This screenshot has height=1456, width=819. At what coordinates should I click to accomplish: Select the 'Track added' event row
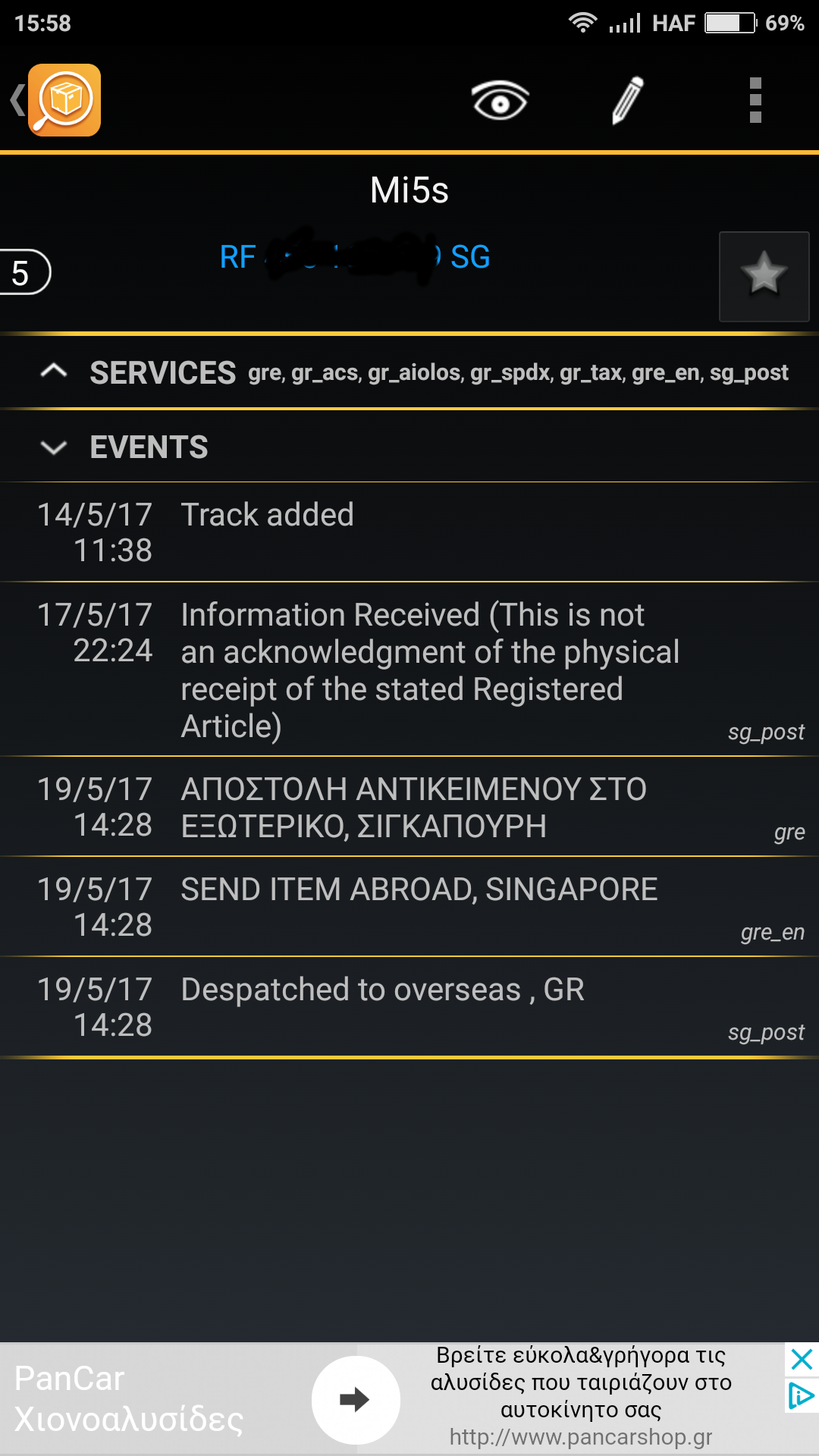pos(409,532)
